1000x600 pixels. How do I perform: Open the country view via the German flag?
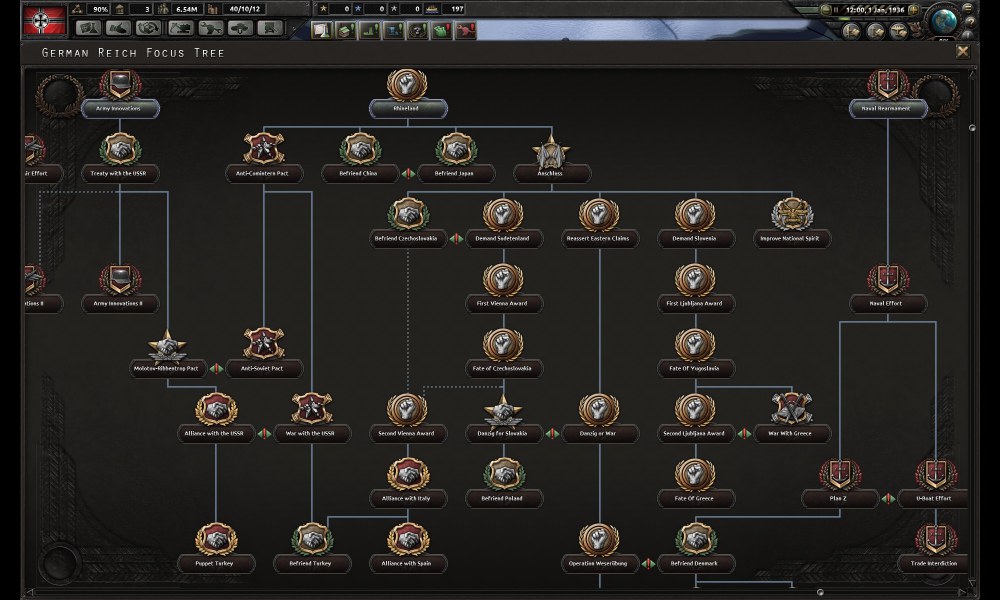[x=45, y=20]
